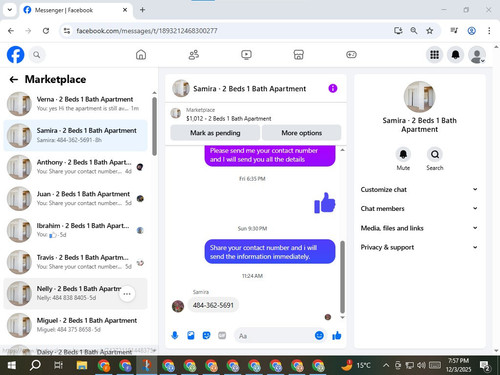Click the scrollbar of the conversation list
The image size is (500, 375).
[154, 127]
